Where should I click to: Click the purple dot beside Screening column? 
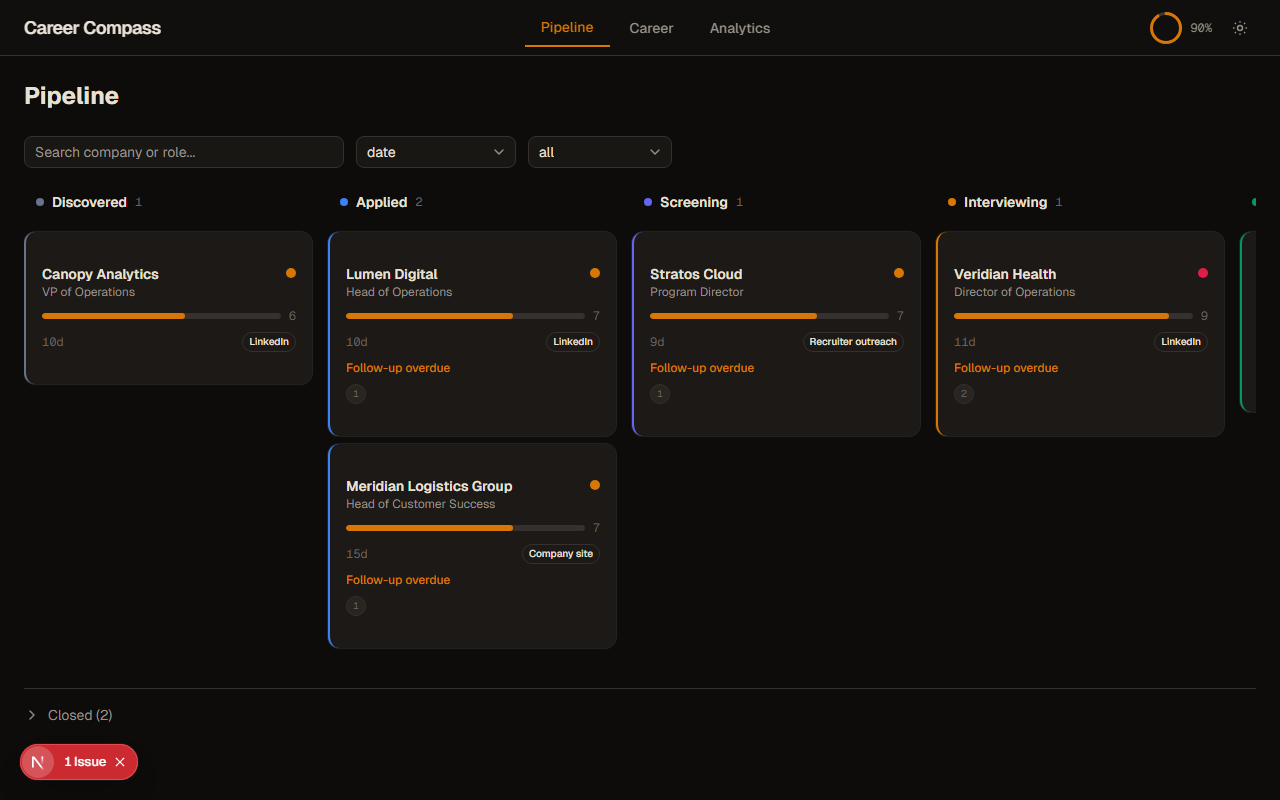pyautogui.click(x=648, y=202)
